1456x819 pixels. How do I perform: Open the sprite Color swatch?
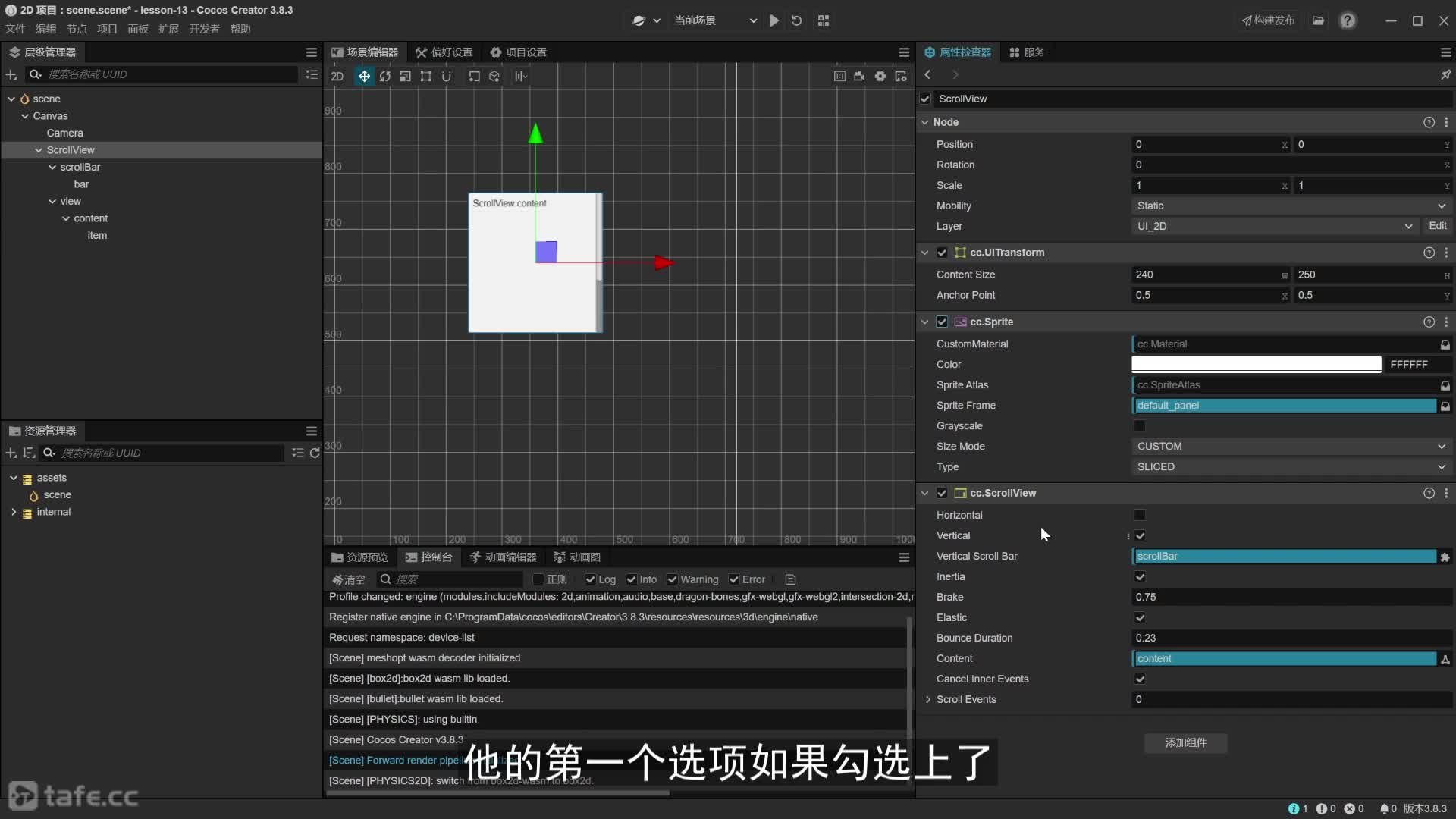point(1256,364)
